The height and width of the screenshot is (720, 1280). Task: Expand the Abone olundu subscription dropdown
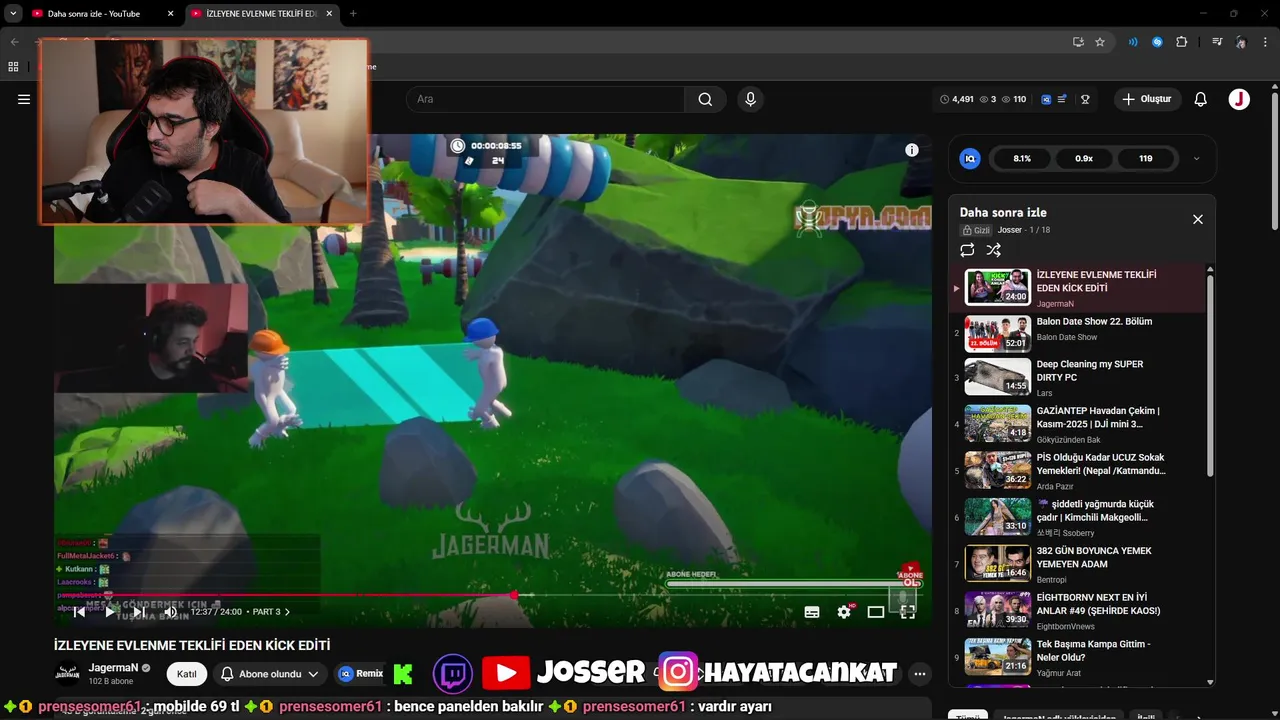tap(270, 674)
